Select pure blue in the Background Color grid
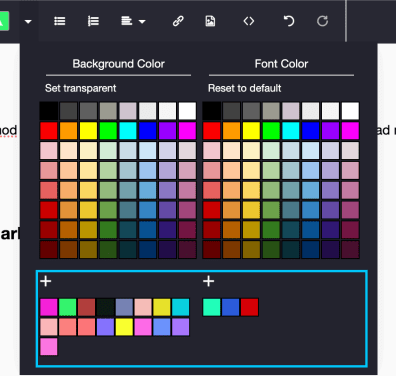Screen dimensions: 396x376 tap(148, 131)
